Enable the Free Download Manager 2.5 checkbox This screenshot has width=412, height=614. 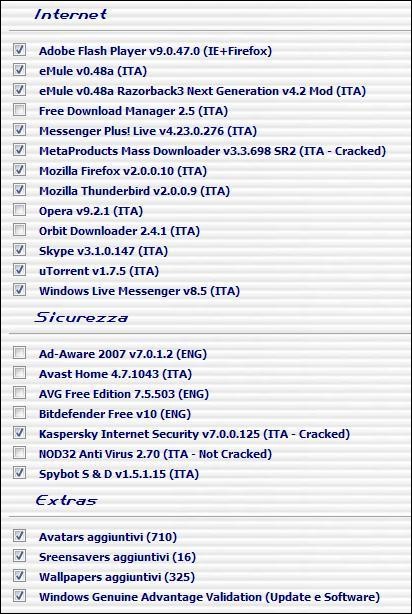tap(19, 110)
